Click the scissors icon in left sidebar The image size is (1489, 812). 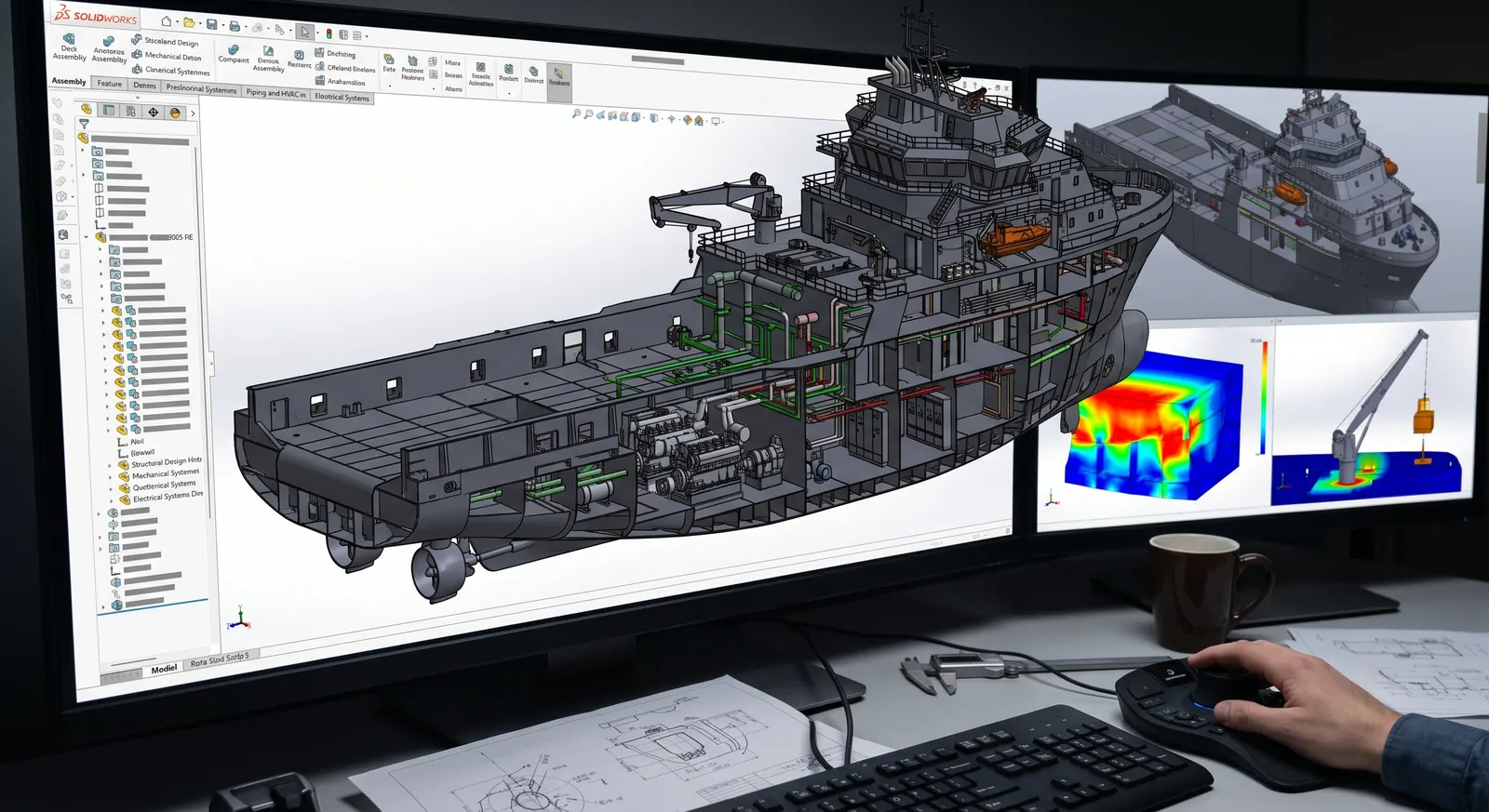[x=66, y=299]
